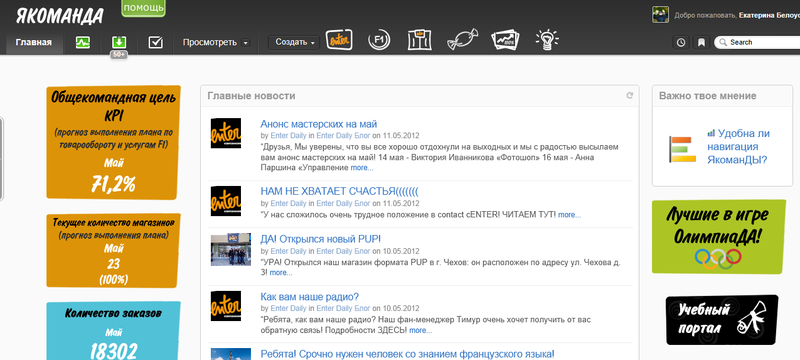
Task: Expand the Создать dropdown button
Action: pyautogui.click(x=294, y=42)
